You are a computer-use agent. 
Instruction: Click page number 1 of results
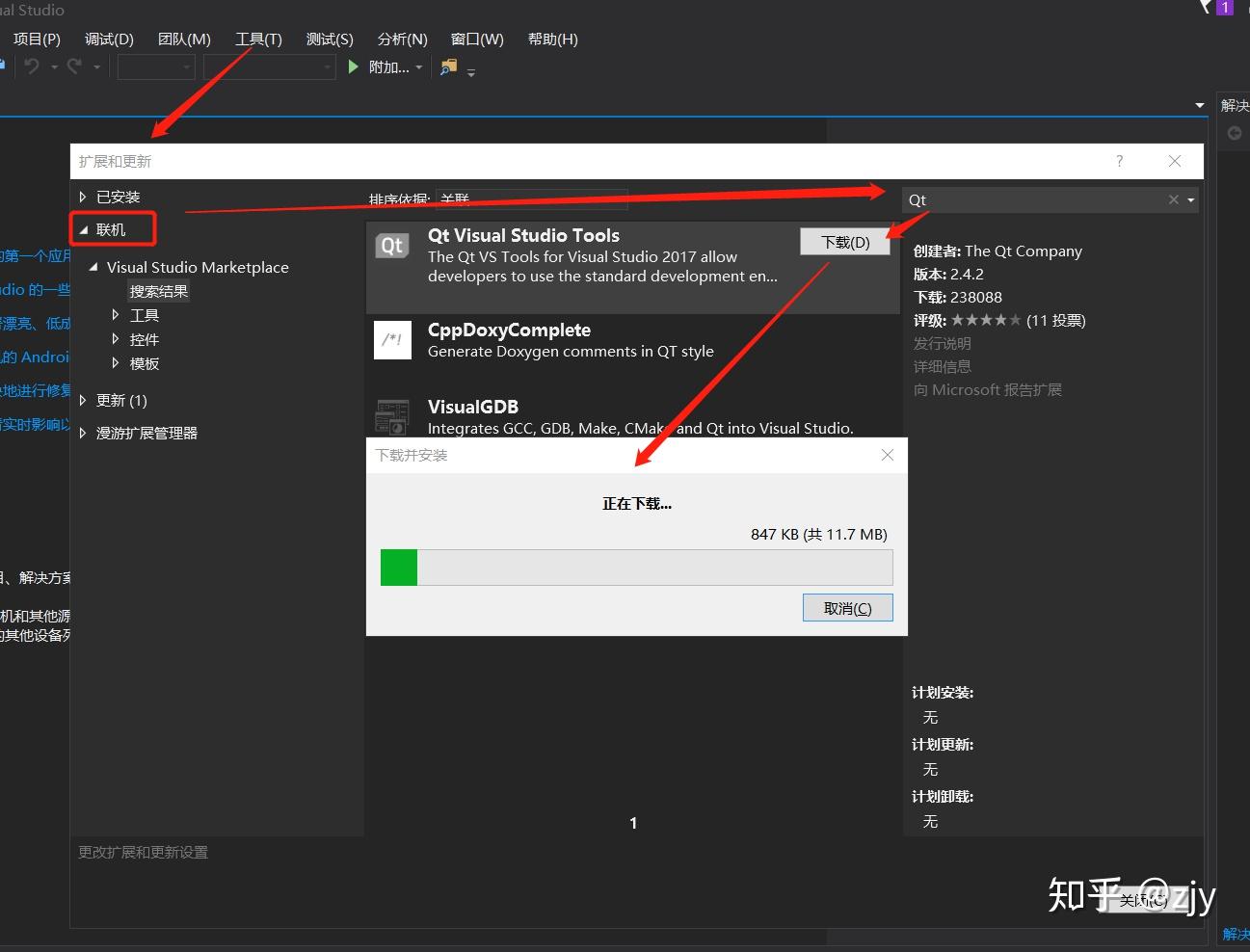coord(633,823)
